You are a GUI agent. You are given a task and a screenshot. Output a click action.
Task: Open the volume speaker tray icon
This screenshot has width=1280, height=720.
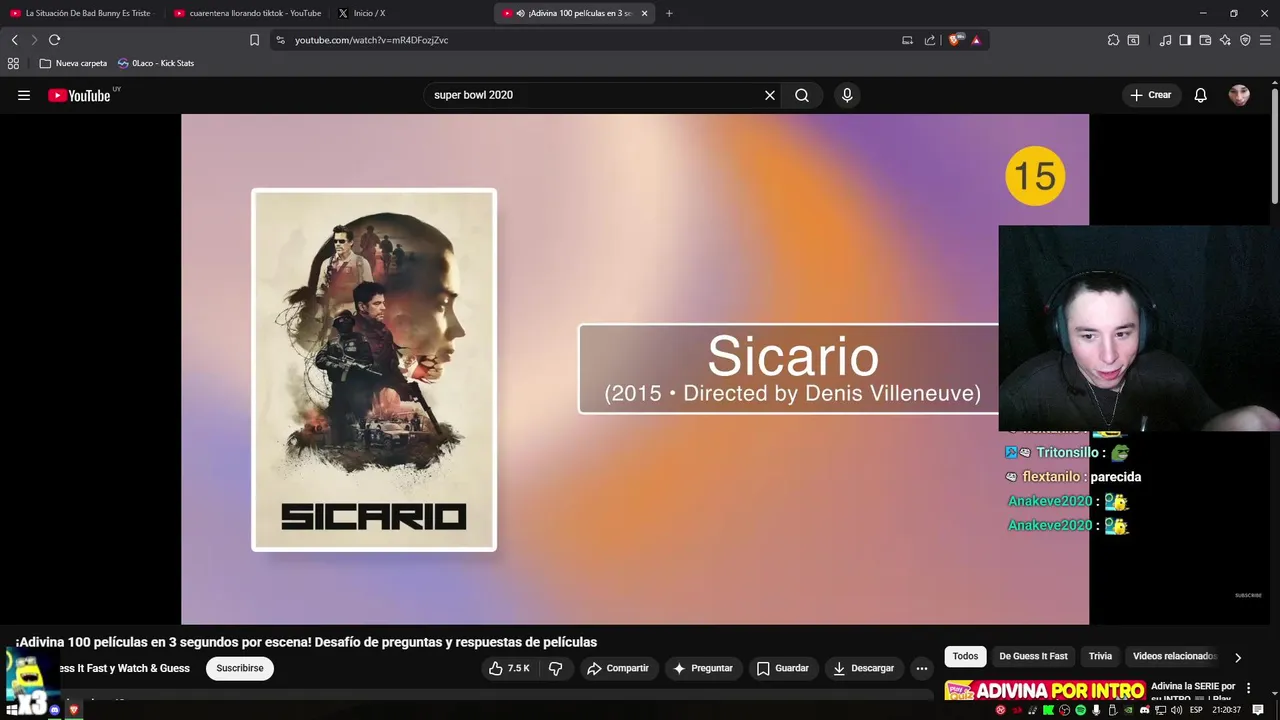(x=1176, y=710)
